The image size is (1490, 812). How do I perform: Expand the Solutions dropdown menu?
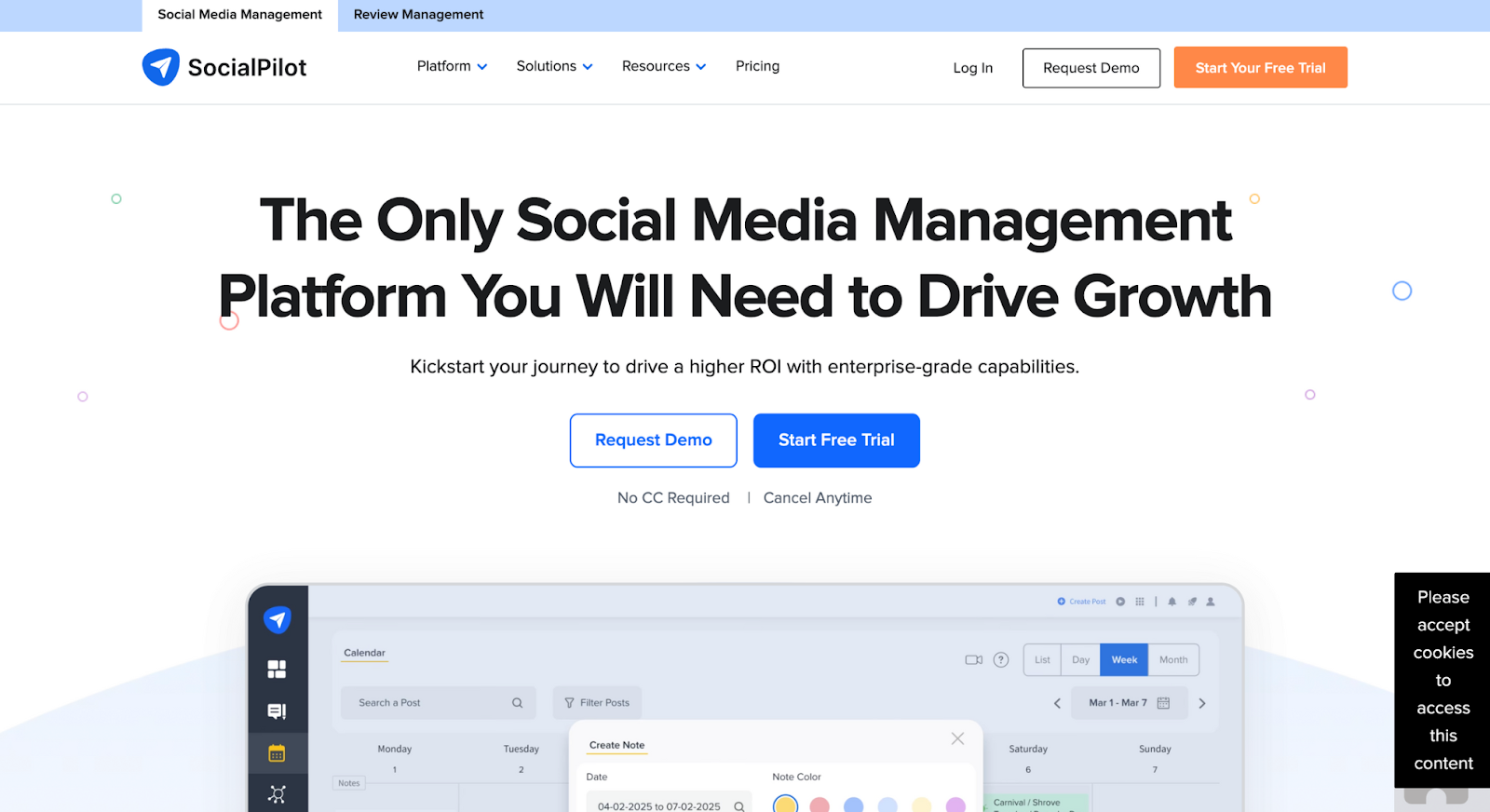tap(554, 66)
